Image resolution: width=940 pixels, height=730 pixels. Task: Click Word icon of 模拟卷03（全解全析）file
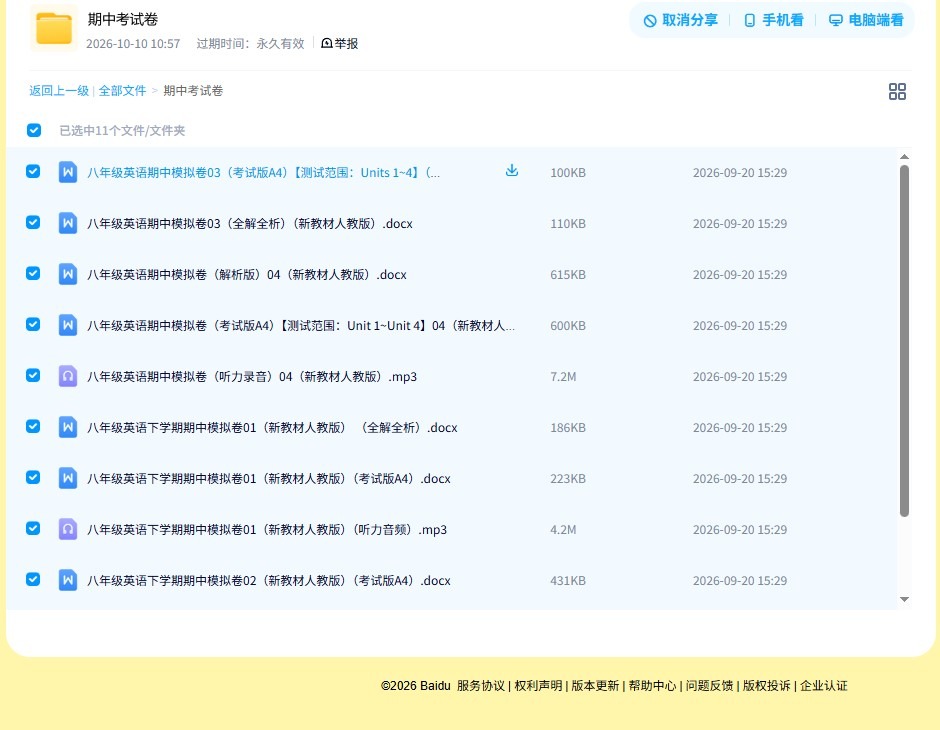pyautogui.click(x=68, y=223)
